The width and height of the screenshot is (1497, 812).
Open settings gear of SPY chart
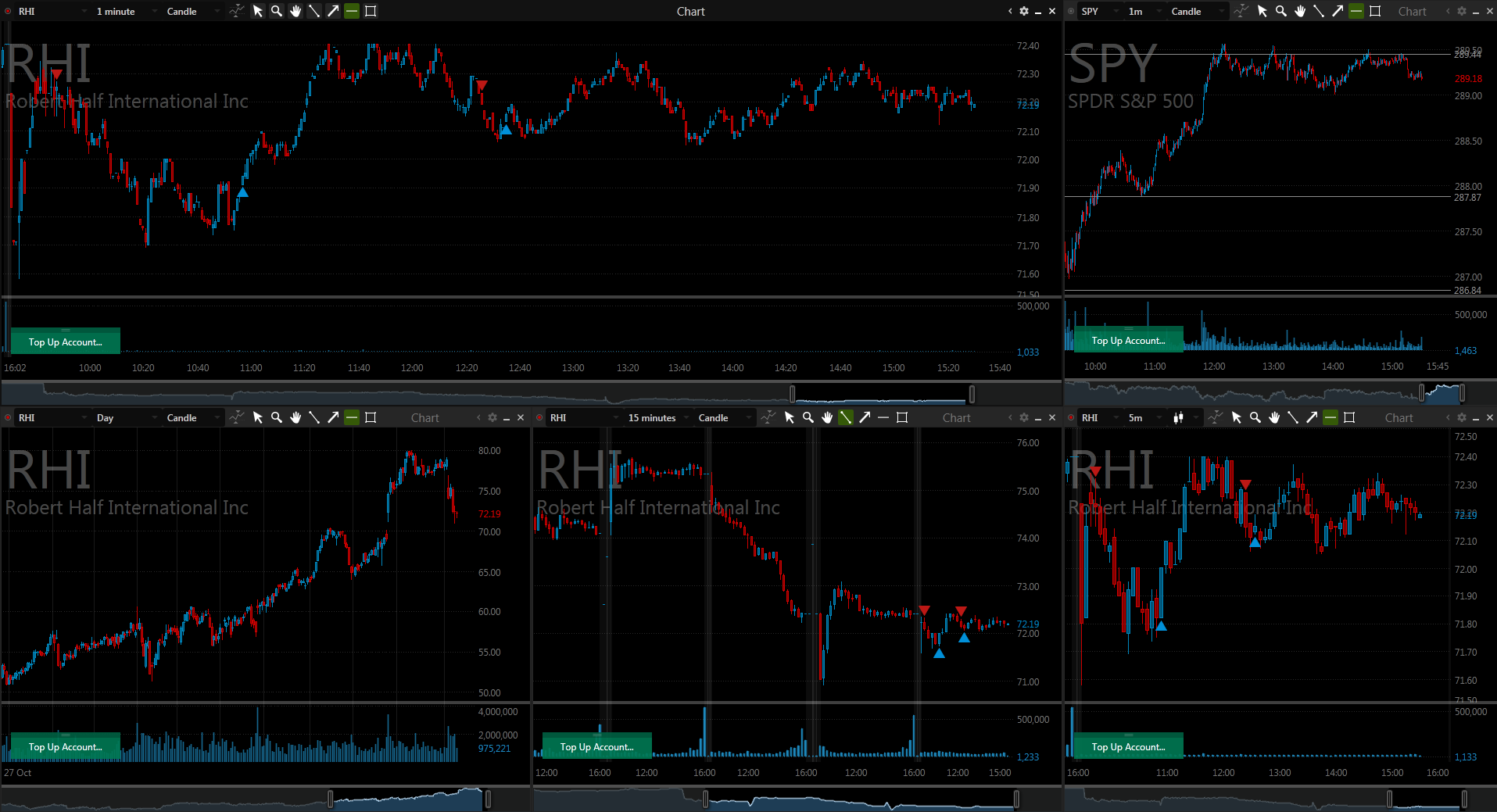click(1462, 11)
